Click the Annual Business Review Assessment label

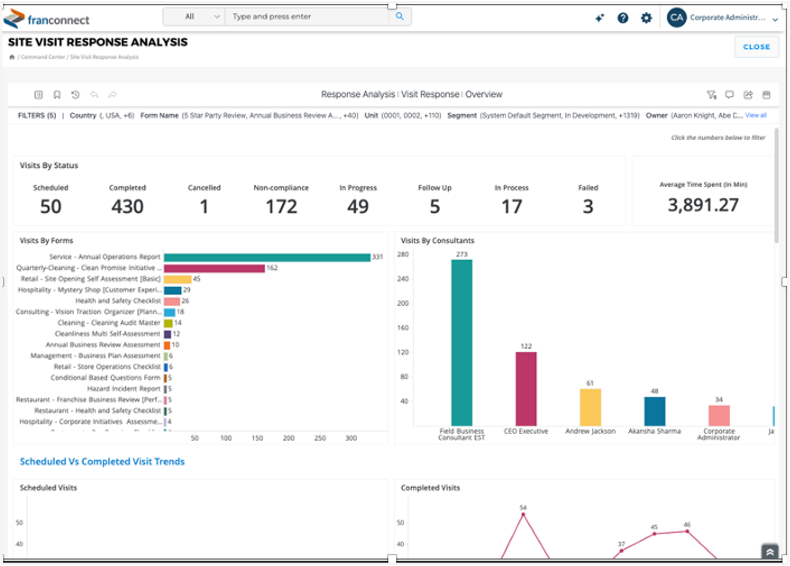tap(103, 345)
